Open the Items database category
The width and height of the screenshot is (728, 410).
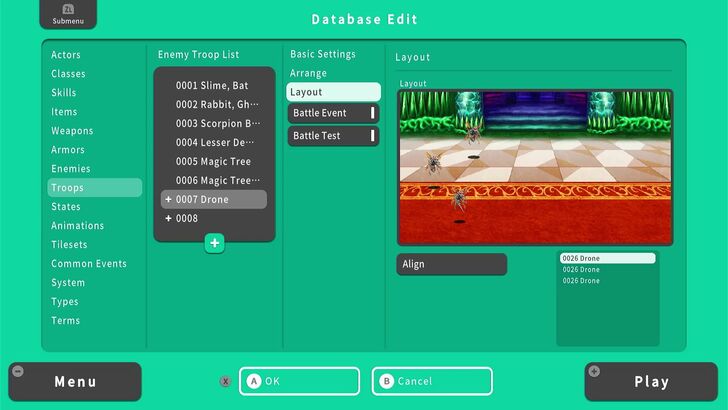point(64,112)
